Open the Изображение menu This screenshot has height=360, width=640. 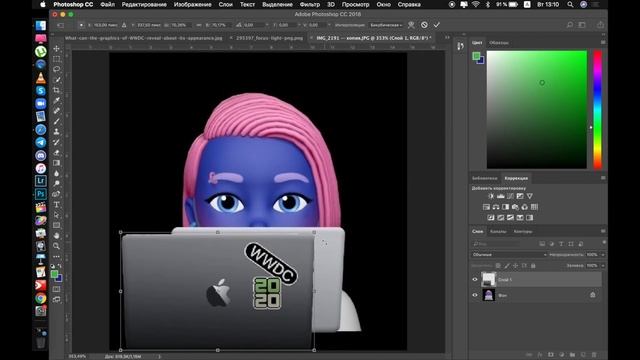(193, 4)
